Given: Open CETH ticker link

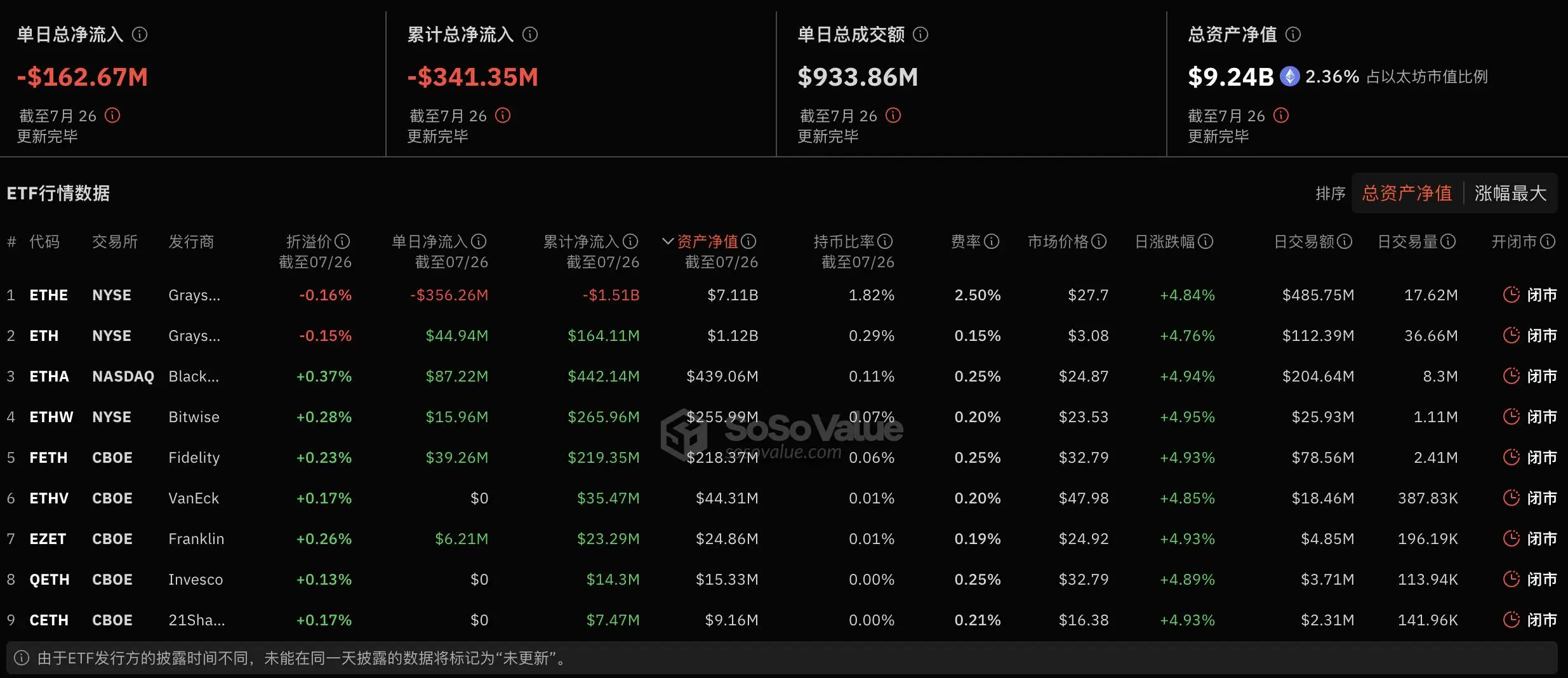Looking at the screenshot, I should tap(49, 620).
